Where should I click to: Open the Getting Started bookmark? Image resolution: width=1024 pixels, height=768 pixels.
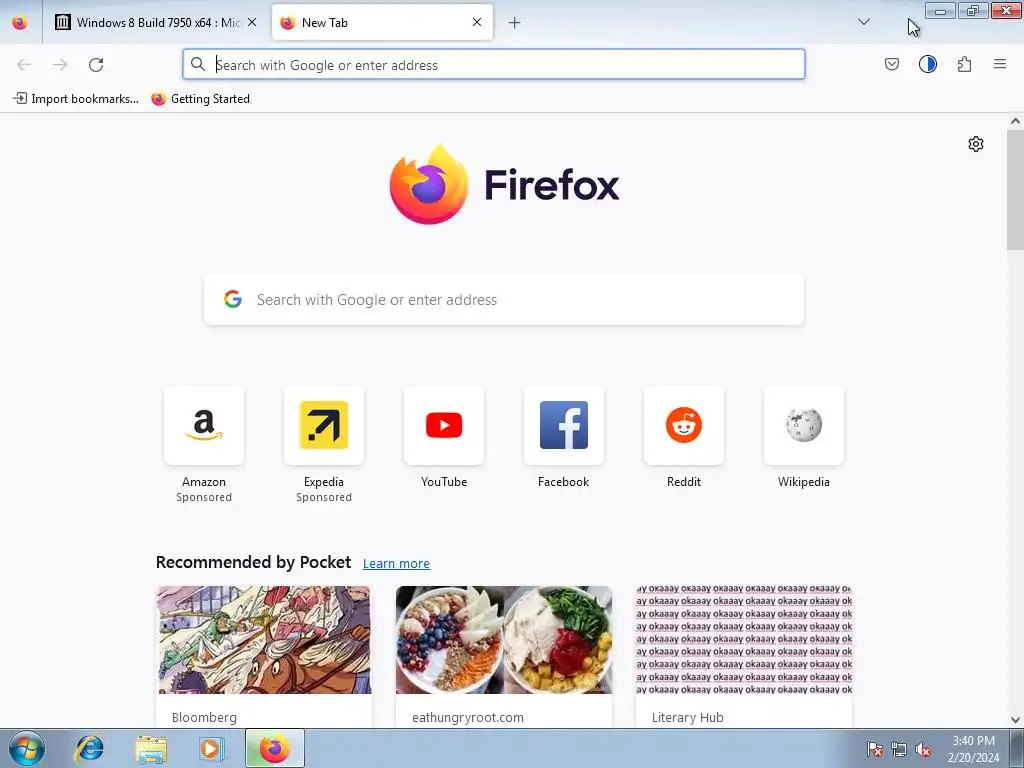[x=200, y=99]
